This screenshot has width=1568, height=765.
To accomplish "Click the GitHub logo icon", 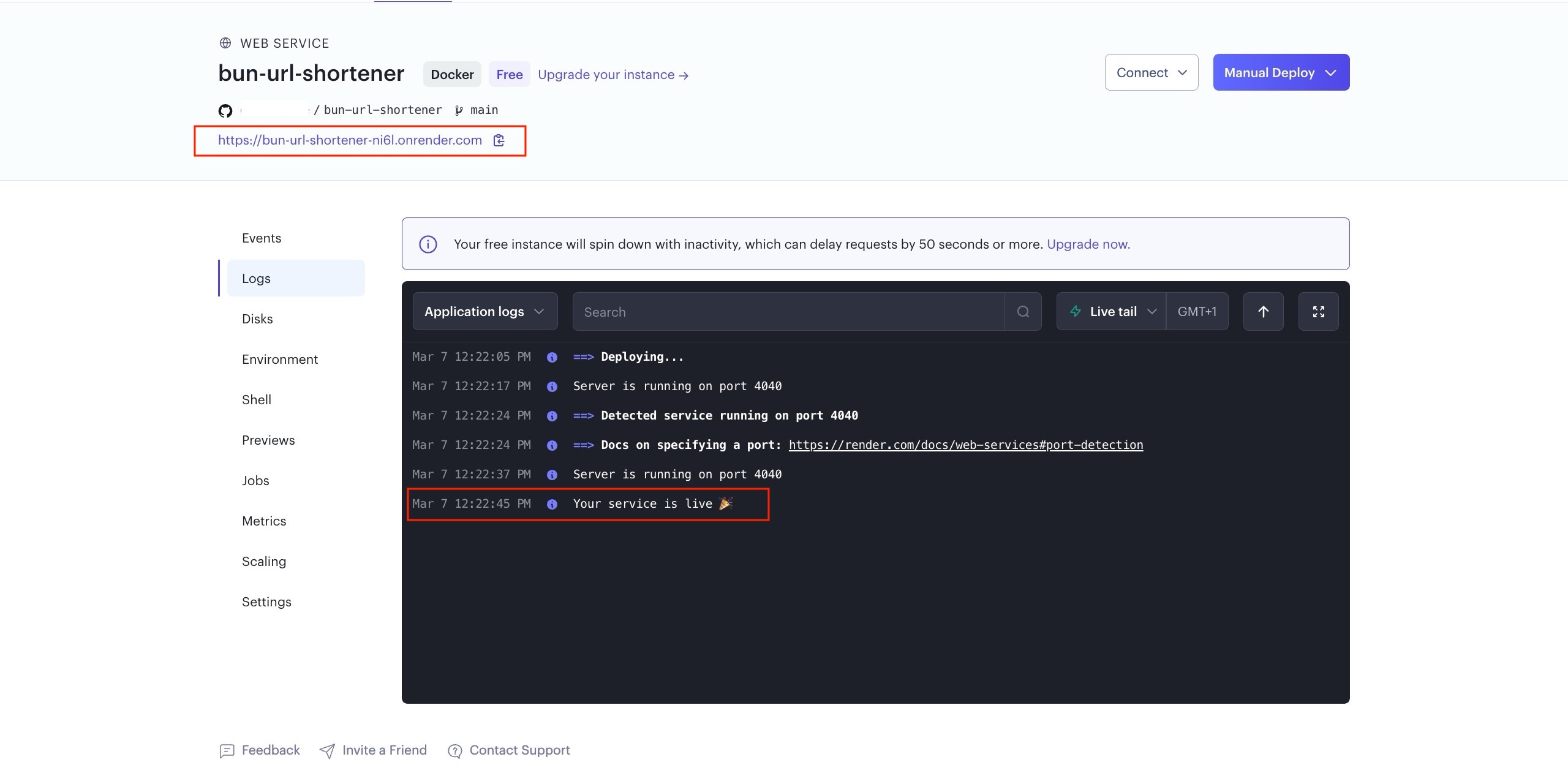I will 225,110.
